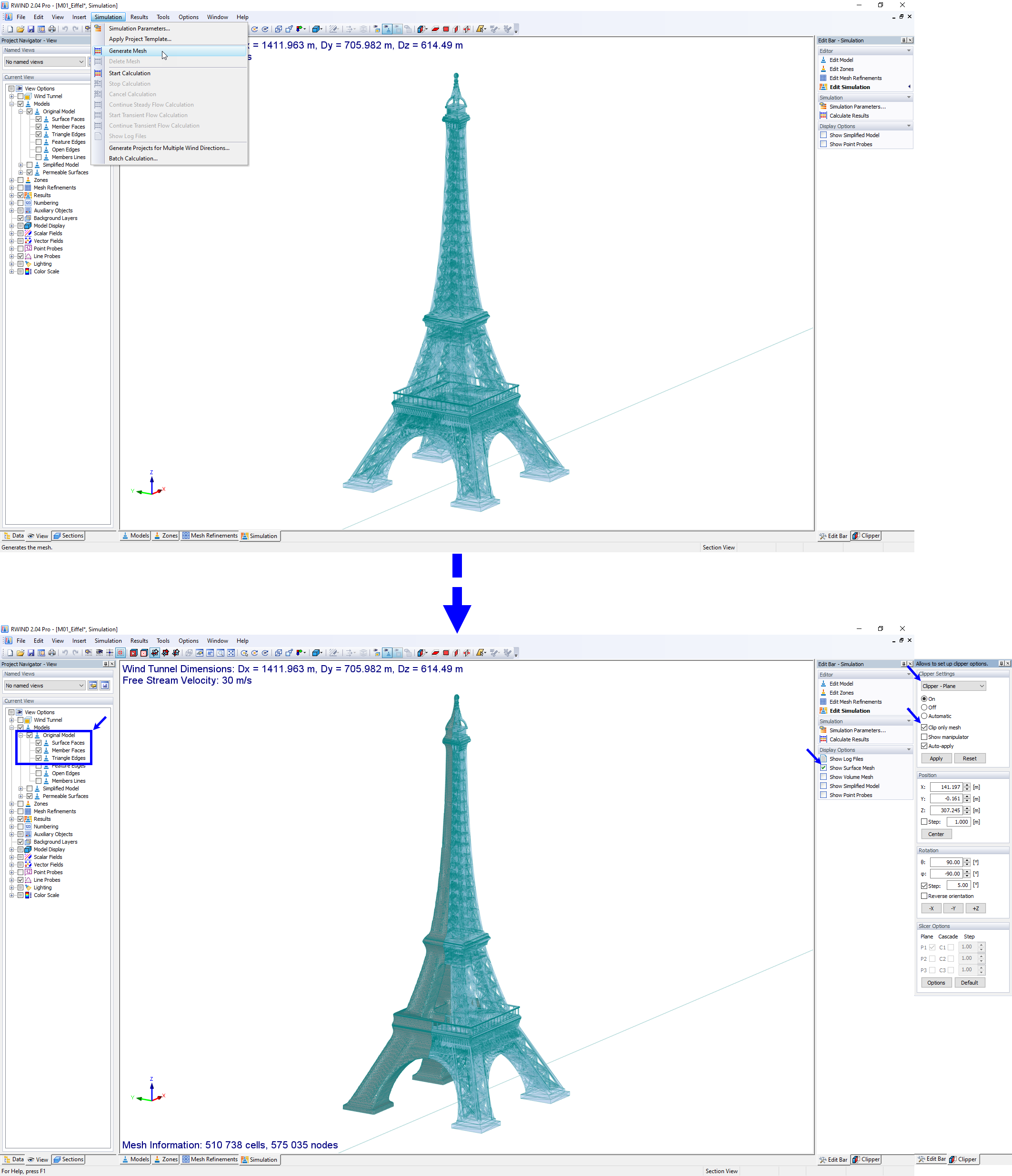Choose Generate Mesh from Simulation menu
1012x1176 pixels.
128,51
